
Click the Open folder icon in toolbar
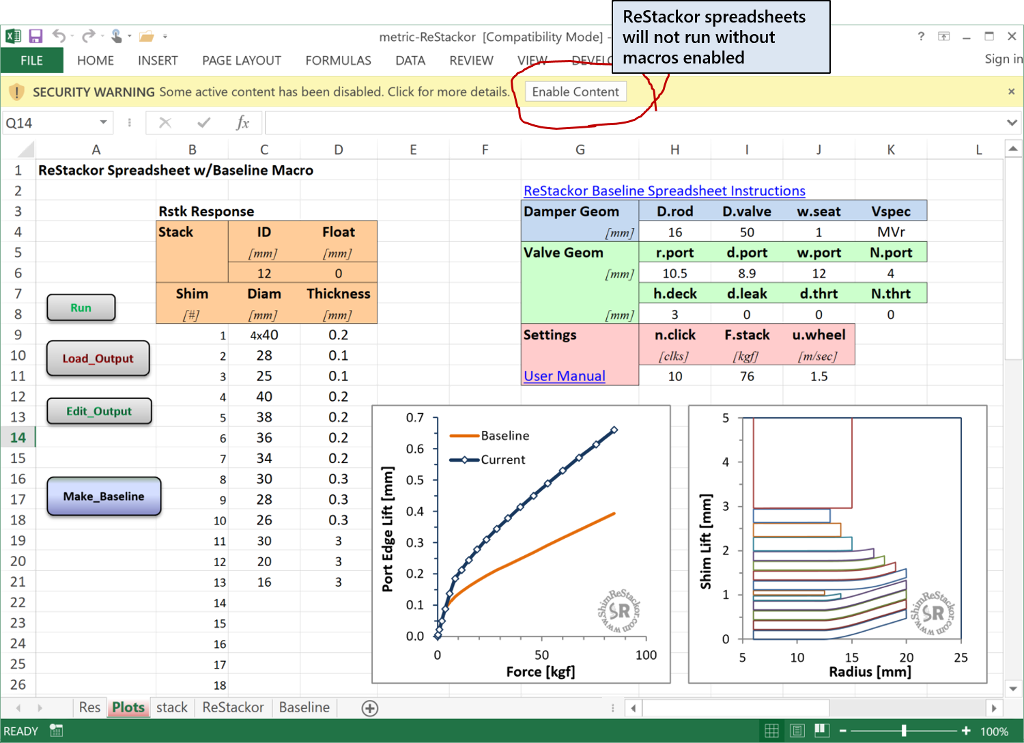[x=146, y=37]
